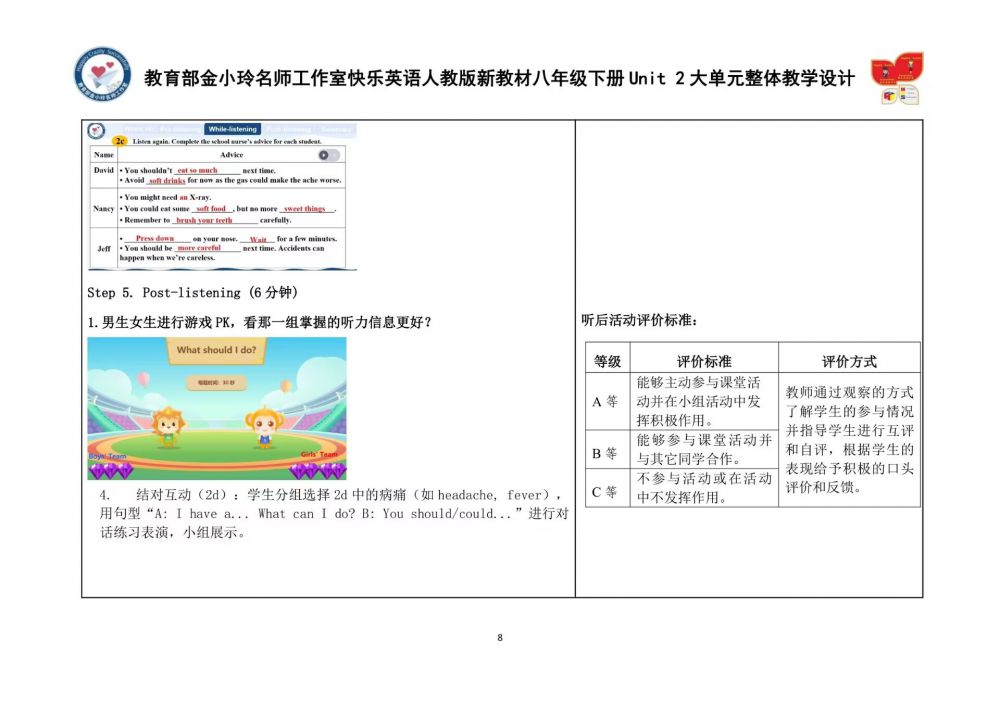
Task: Click the 'eat so much' answer blank
Action: [x=197, y=171]
